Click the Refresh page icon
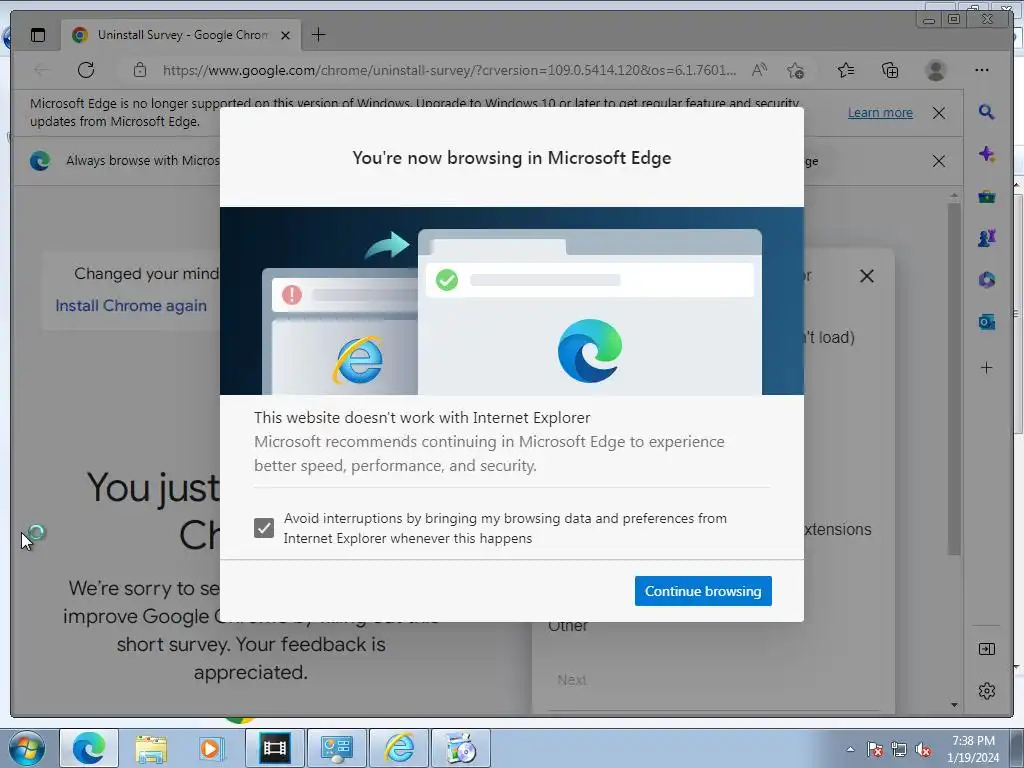This screenshot has width=1024, height=768. point(86,70)
